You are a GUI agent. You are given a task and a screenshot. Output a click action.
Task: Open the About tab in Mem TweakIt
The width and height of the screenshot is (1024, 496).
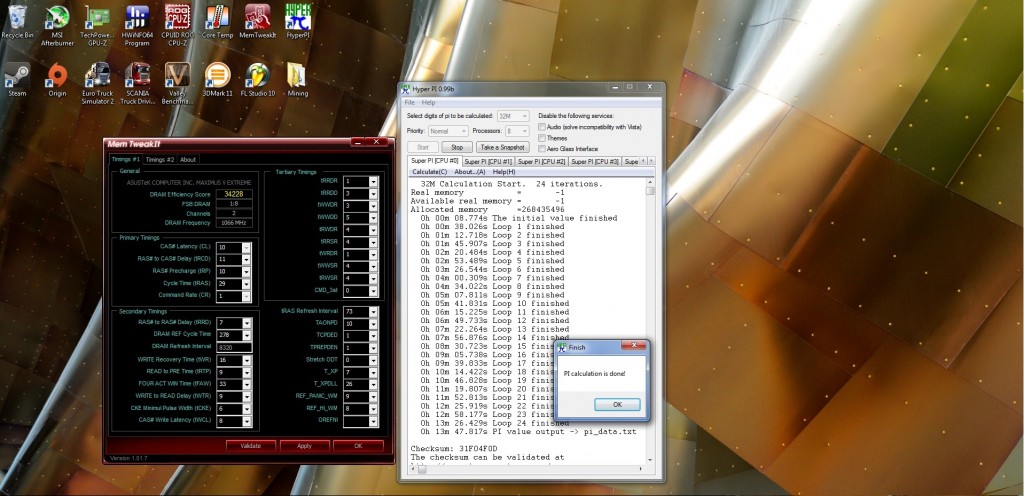tap(188, 159)
